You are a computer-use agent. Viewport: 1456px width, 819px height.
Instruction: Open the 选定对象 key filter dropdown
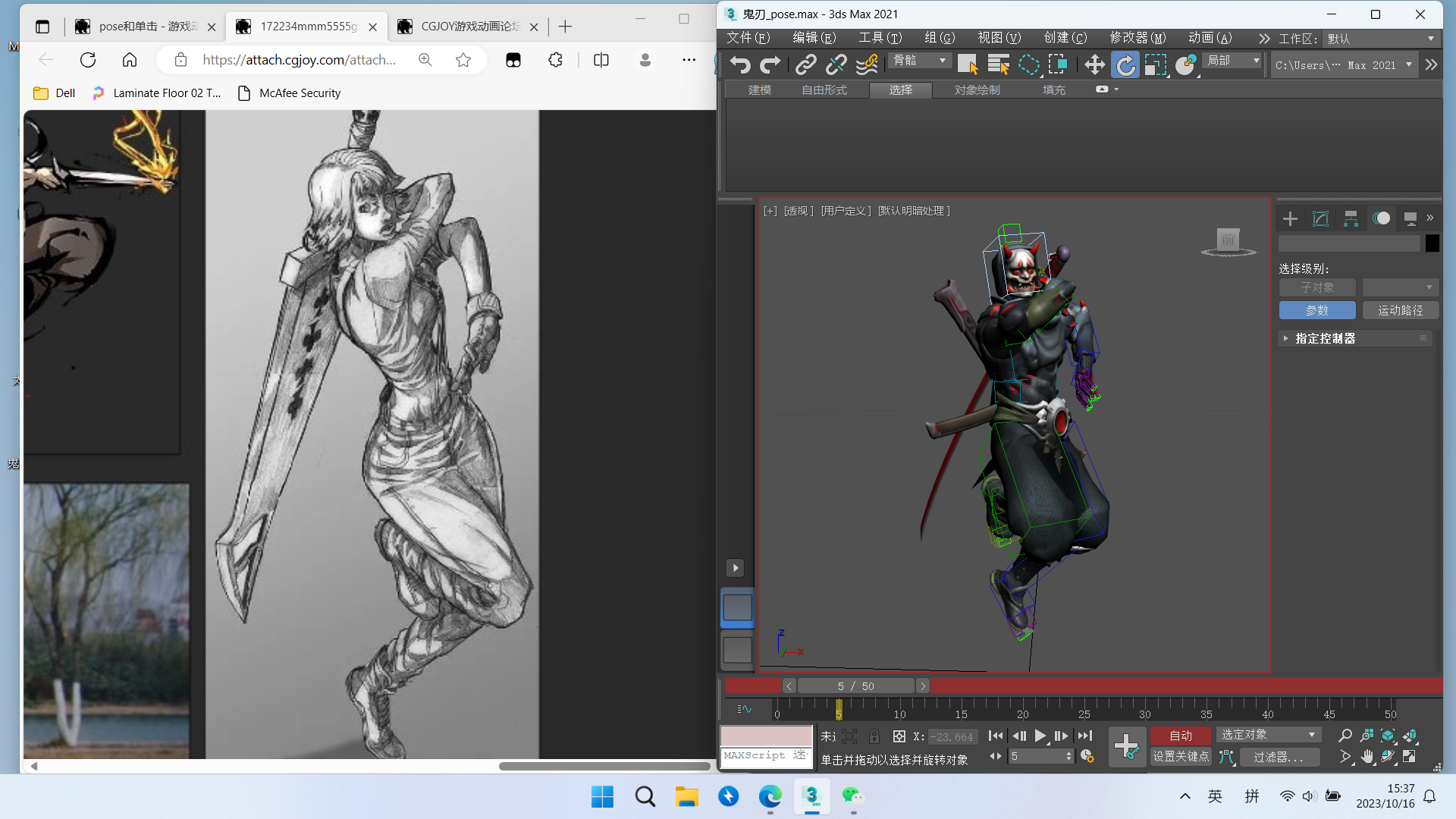1268,734
